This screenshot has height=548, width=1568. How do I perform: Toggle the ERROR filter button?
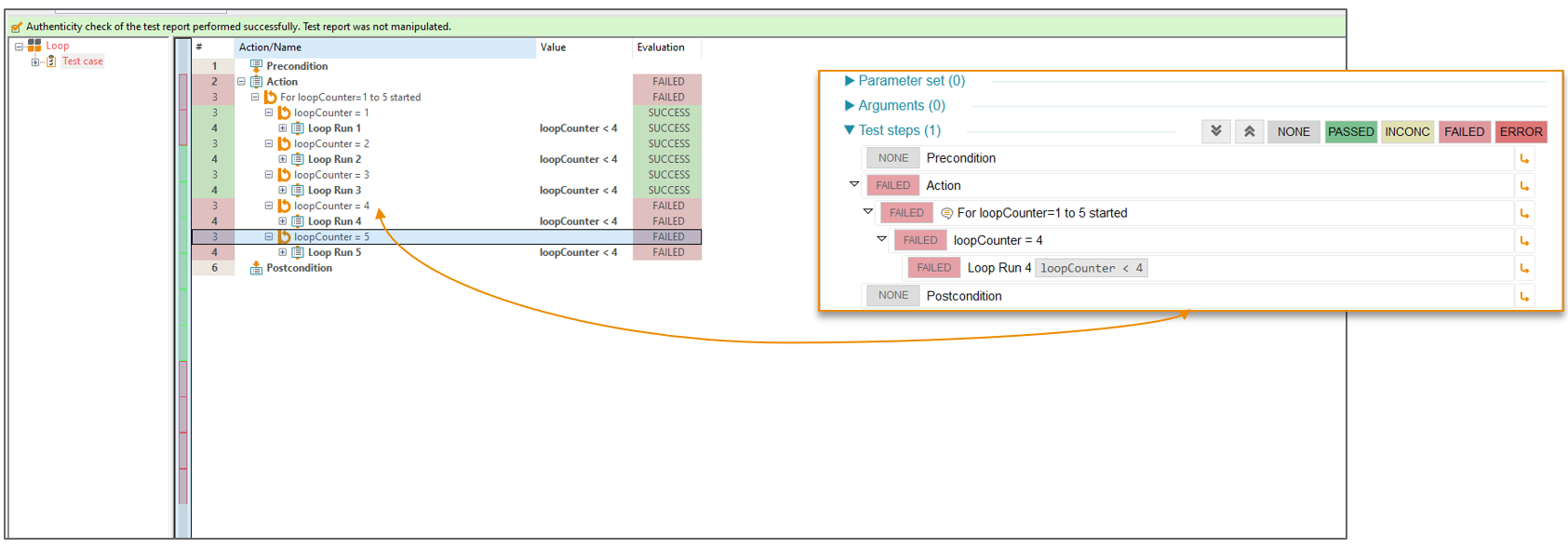(x=1521, y=131)
